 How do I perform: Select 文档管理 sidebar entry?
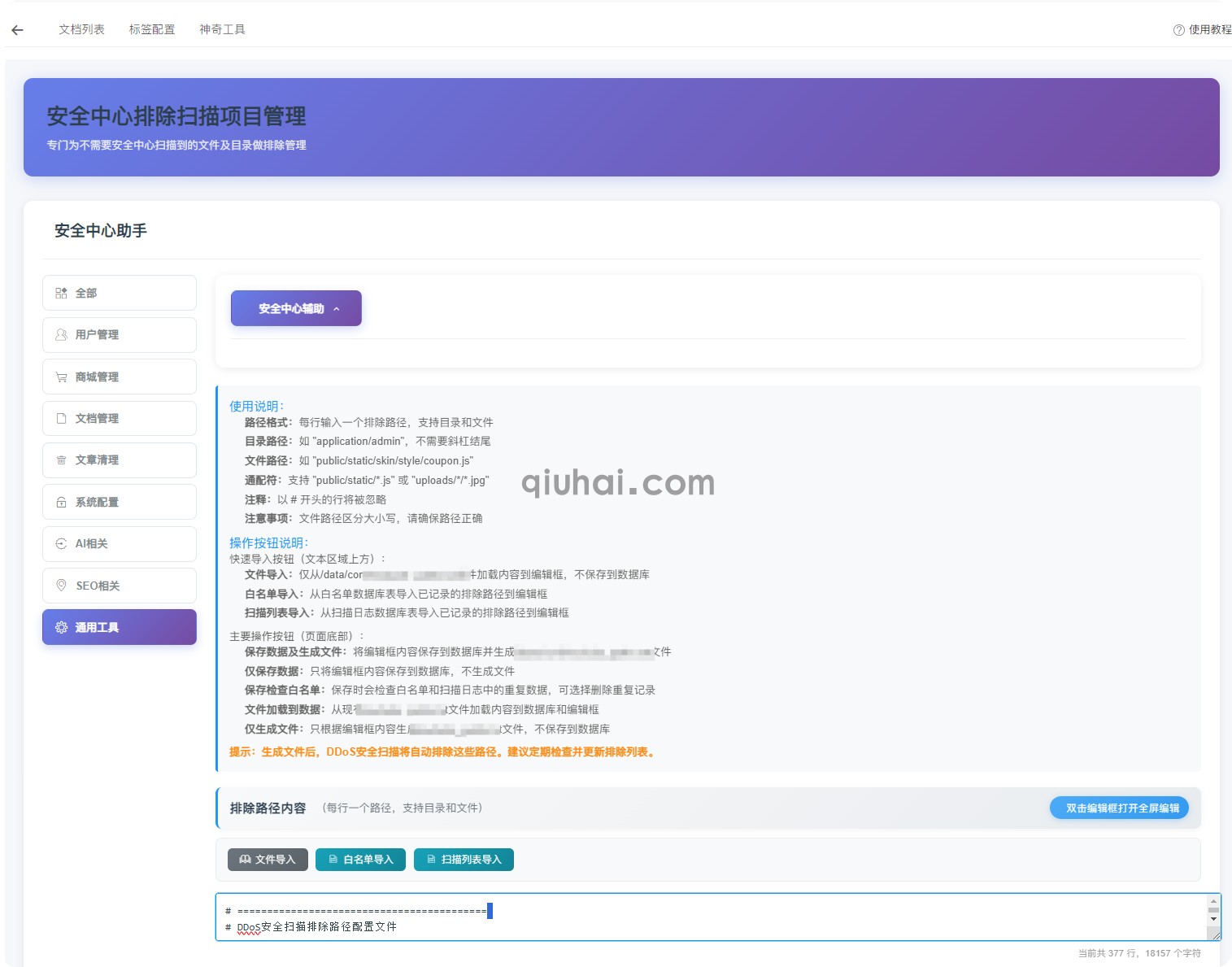click(x=120, y=418)
